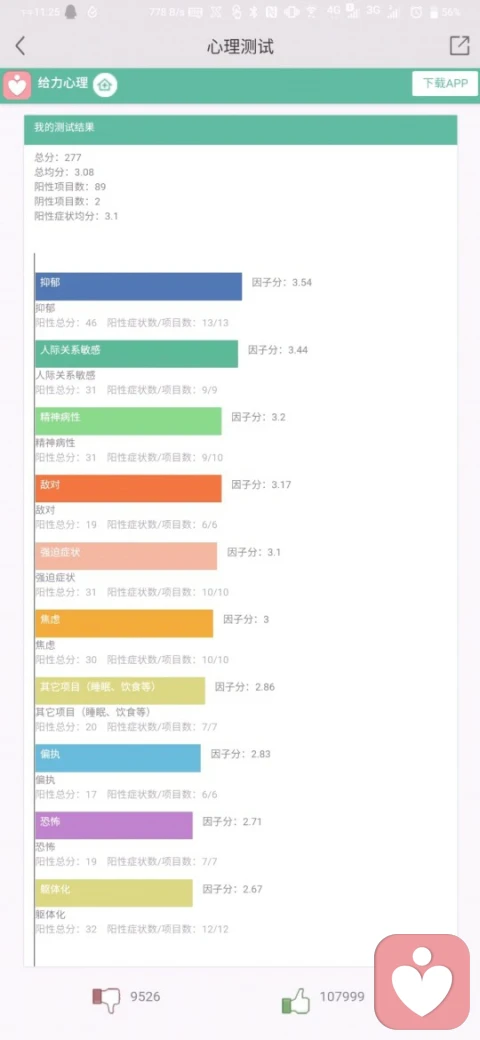
Task: Tap the thumbs down icon
Action: [106, 997]
